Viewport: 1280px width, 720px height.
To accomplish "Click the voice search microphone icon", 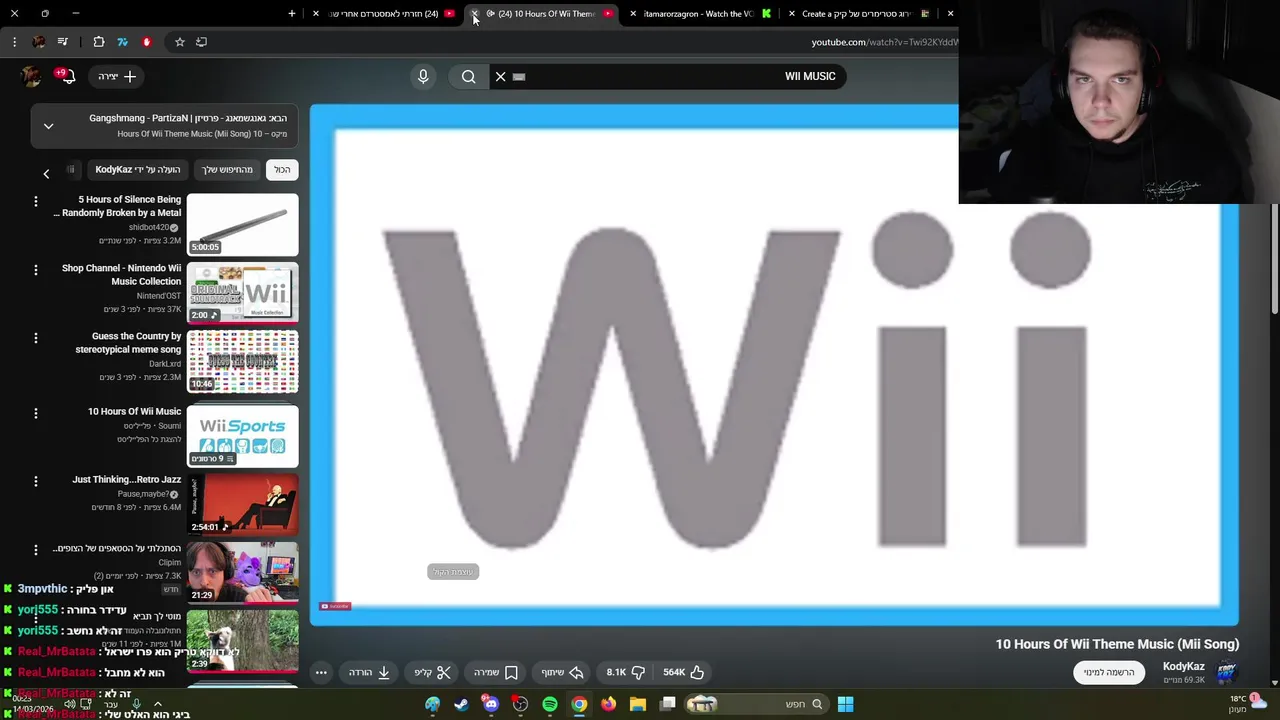I will click(x=423, y=76).
